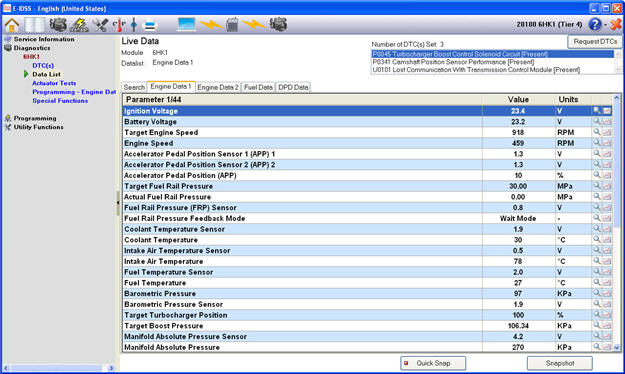Screen dimensions: 625x374
Task: Open the service manual book icon
Action: tap(35, 25)
